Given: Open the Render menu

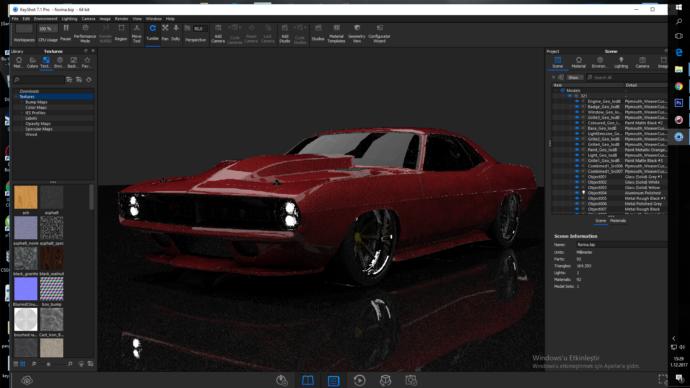Looking at the screenshot, I should click(121, 19).
